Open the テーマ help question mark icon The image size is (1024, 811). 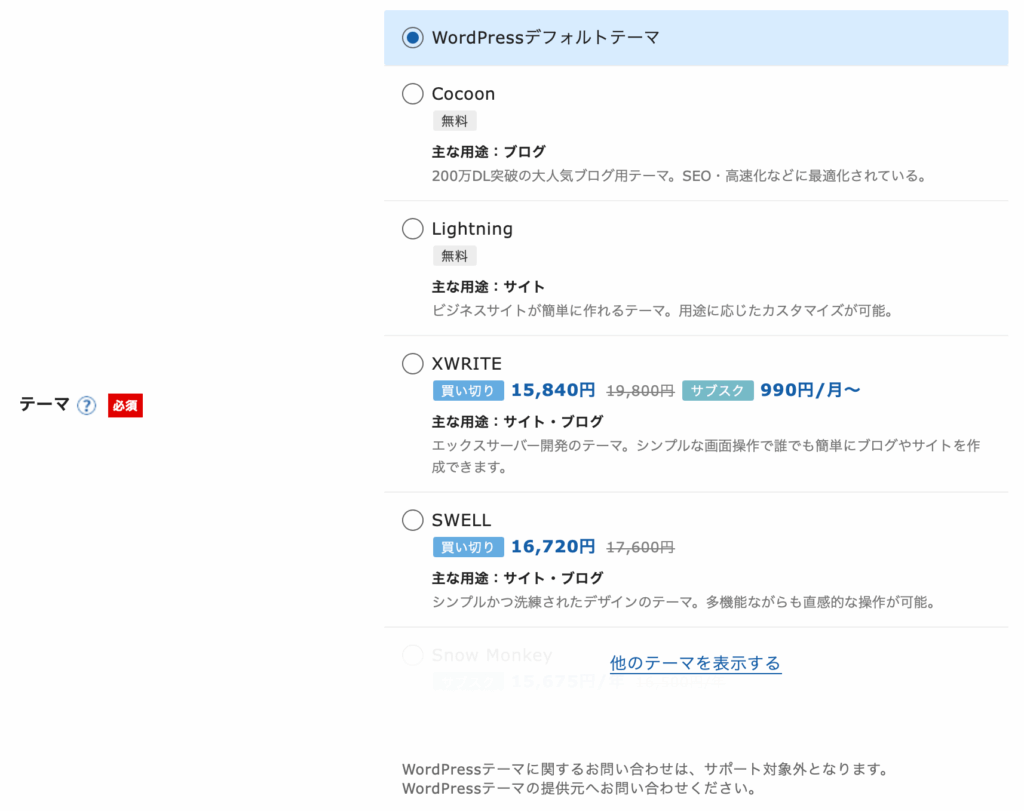point(86,406)
